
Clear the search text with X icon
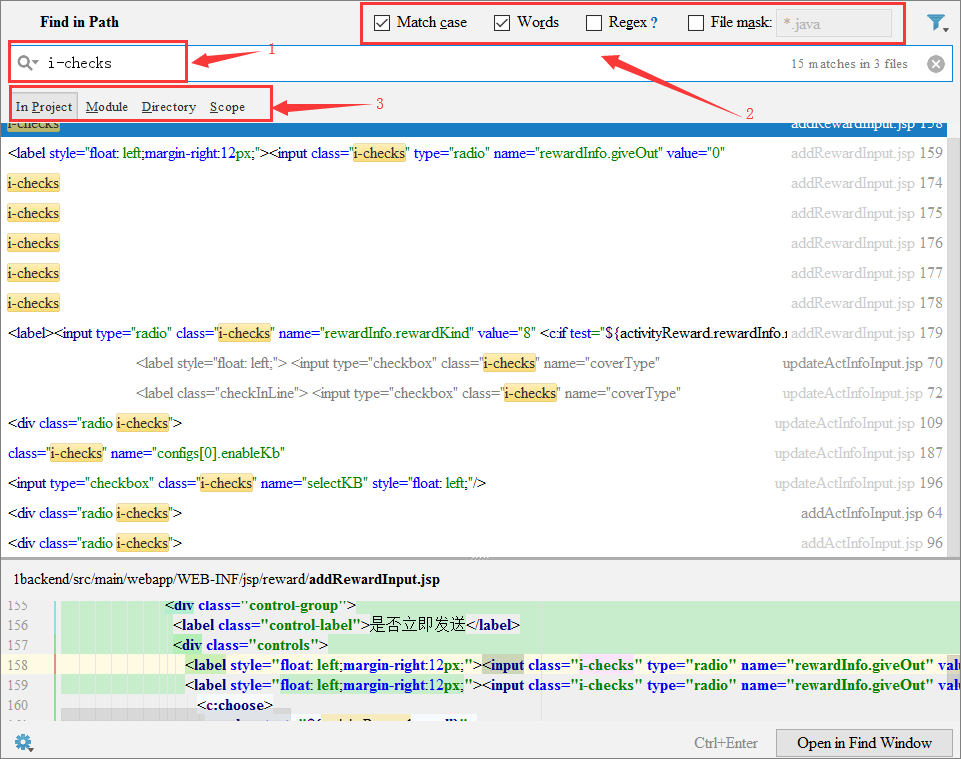coord(935,64)
